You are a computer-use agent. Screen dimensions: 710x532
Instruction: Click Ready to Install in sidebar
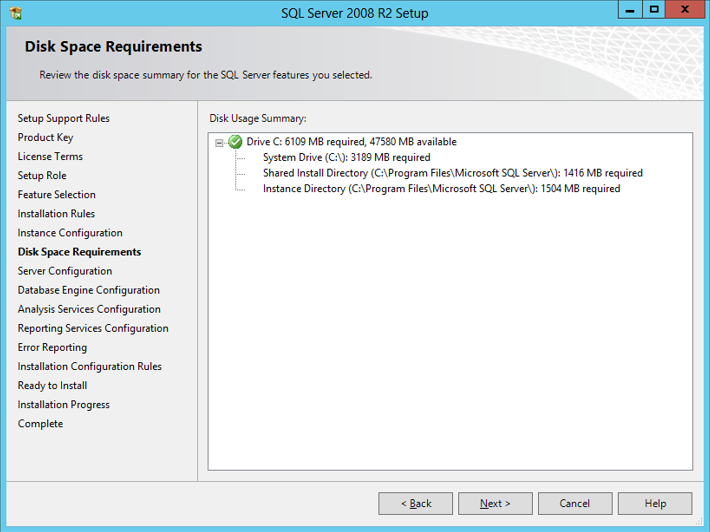[52, 385]
